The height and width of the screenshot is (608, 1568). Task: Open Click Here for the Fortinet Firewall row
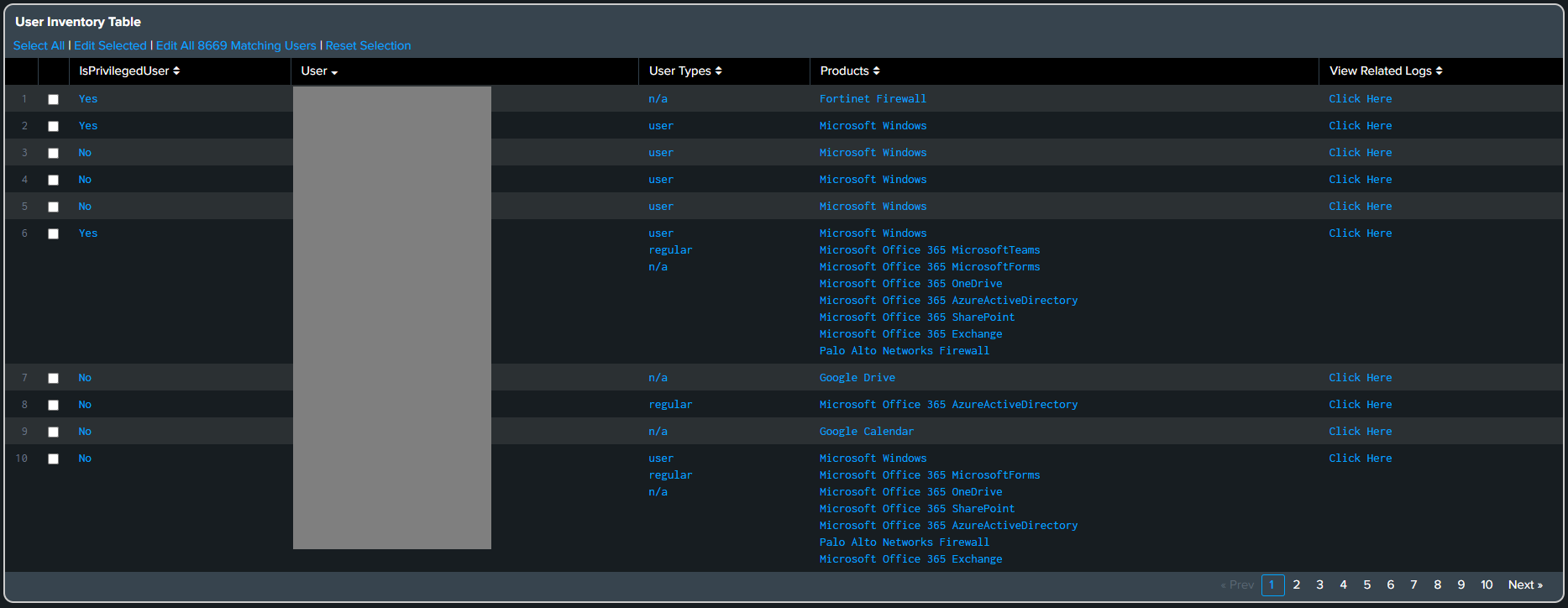click(1361, 99)
